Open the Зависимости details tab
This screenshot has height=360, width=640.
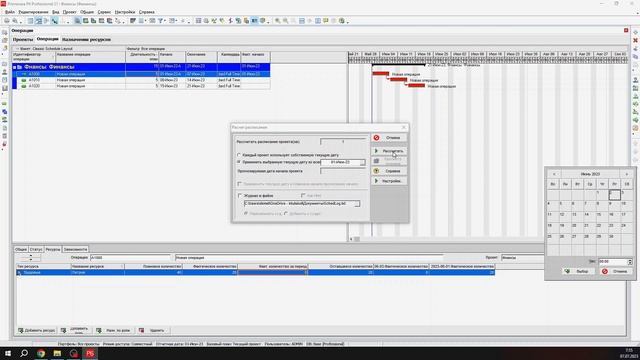pos(75,249)
